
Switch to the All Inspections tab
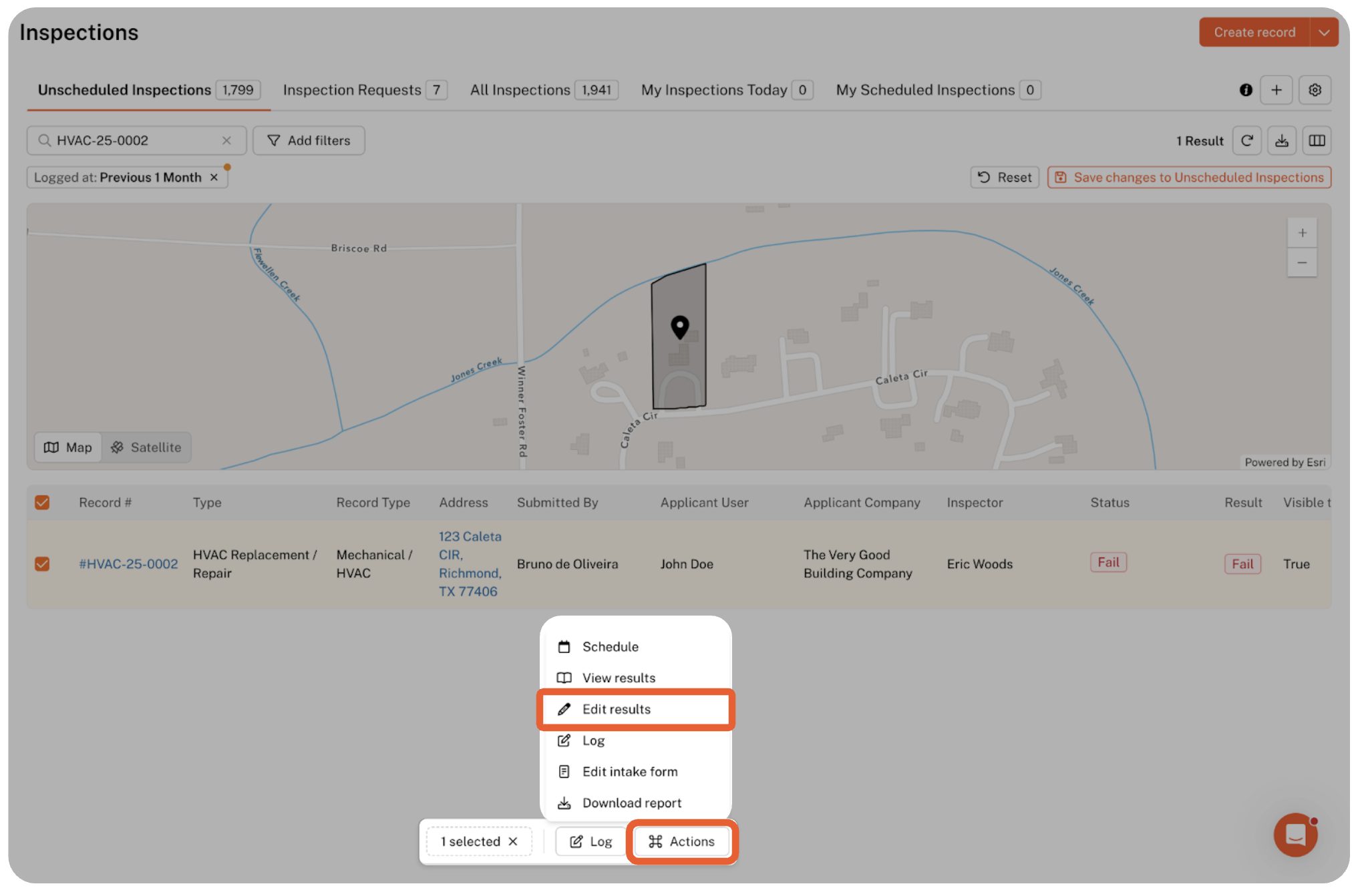click(520, 90)
